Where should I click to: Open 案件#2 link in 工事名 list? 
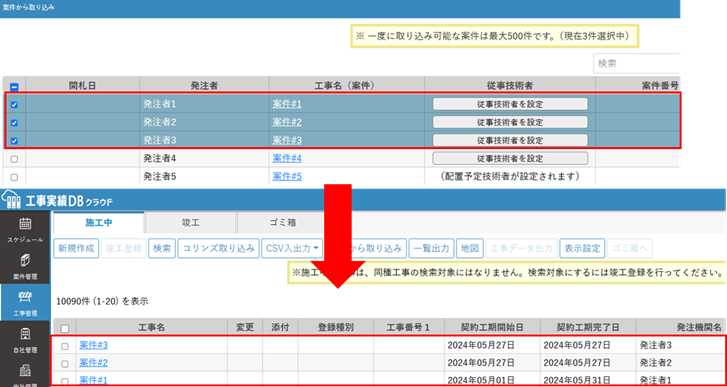(x=93, y=362)
